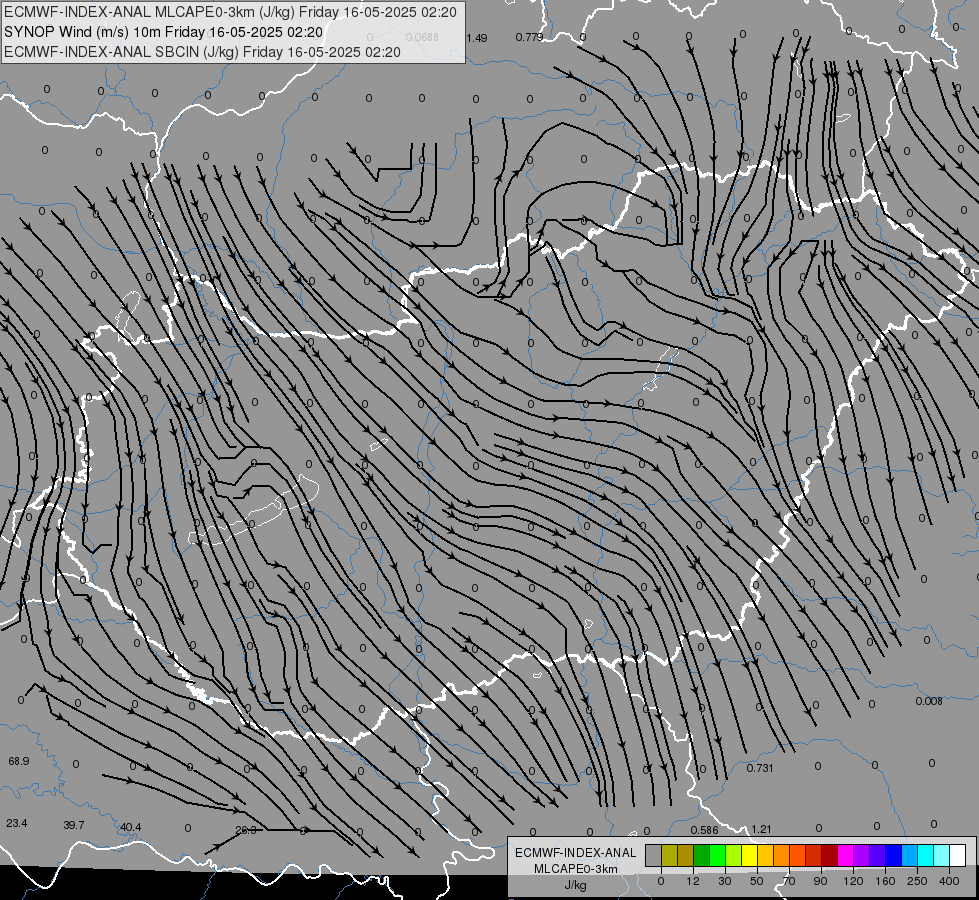979x900 pixels.
Task: Click the 70 label on the color scale
Action: pos(789,881)
